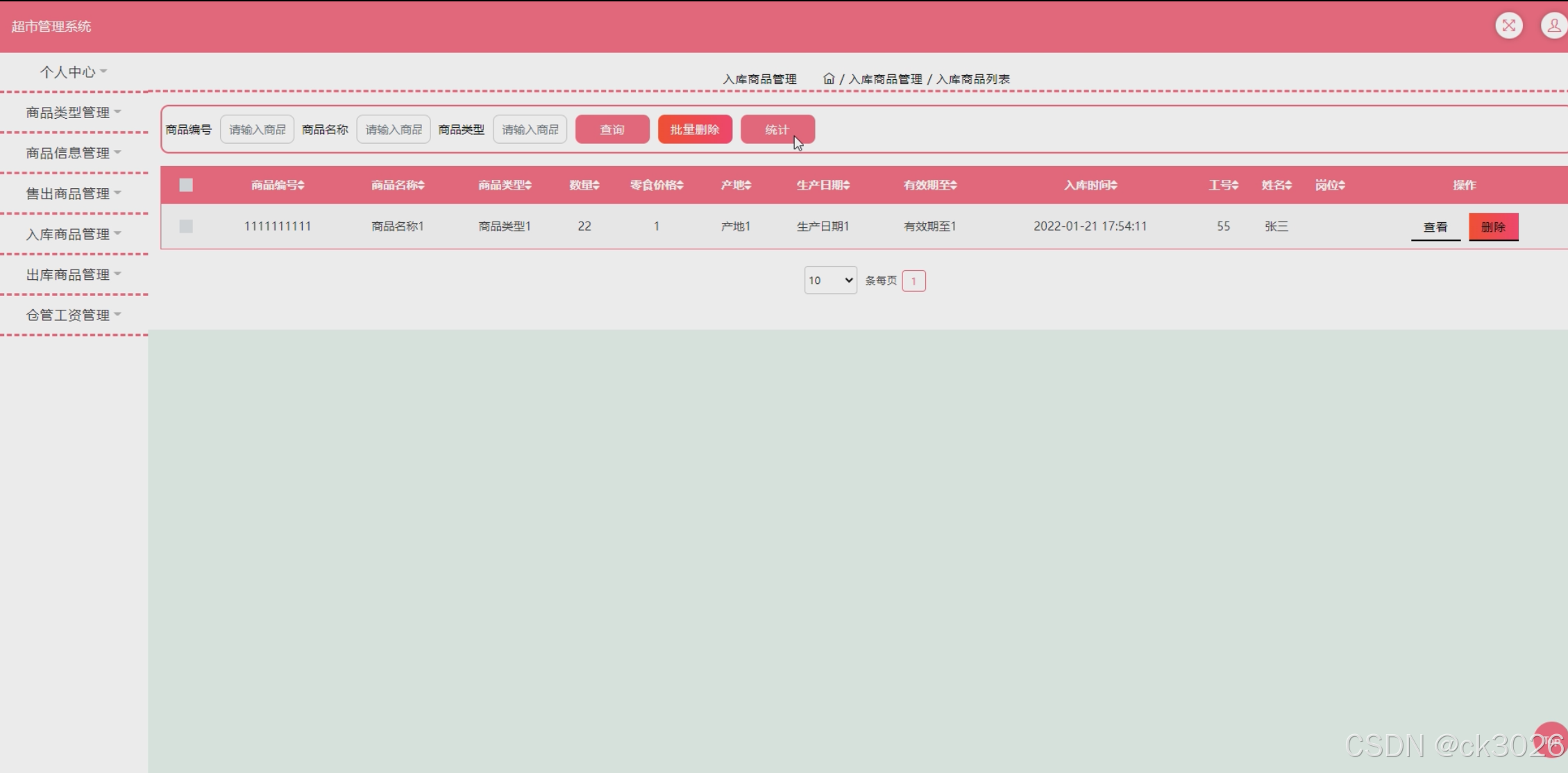The image size is (1568, 773).
Task: Open 入库商品管理 sidebar menu
Action: coord(73,234)
